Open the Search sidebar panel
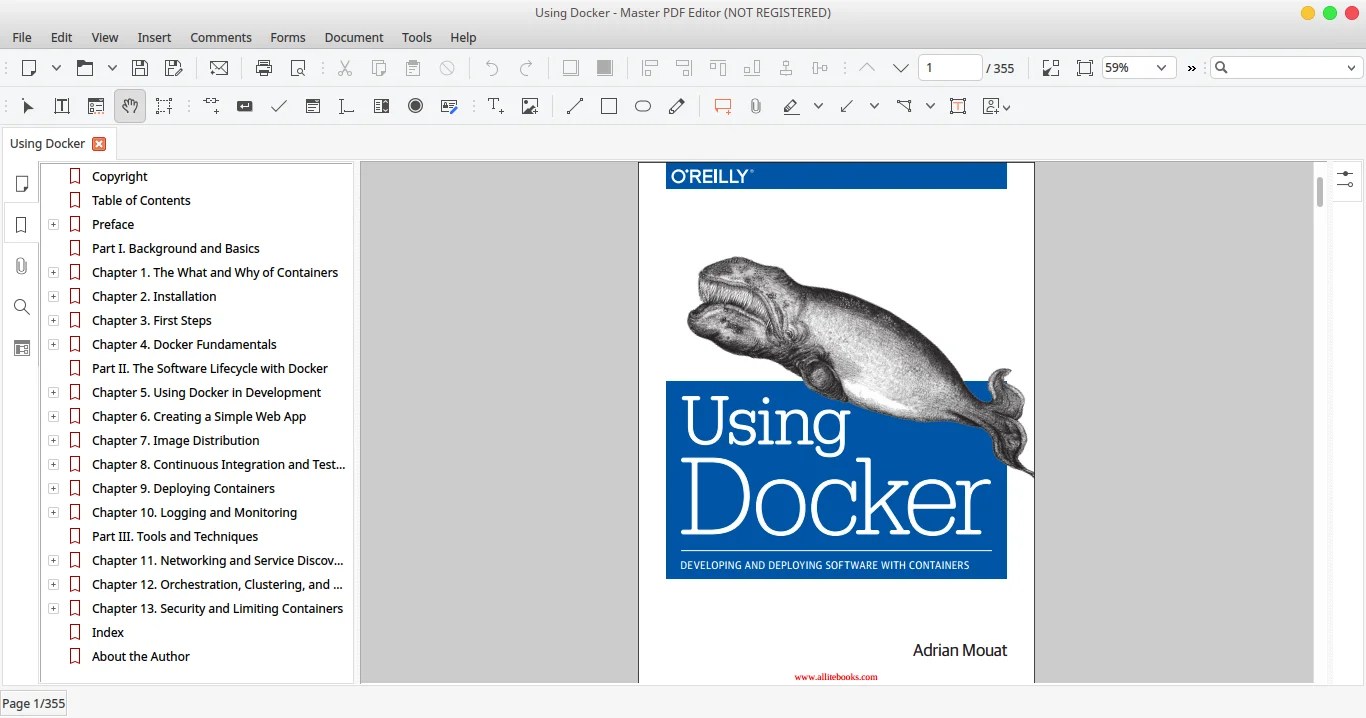 (21, 307)
